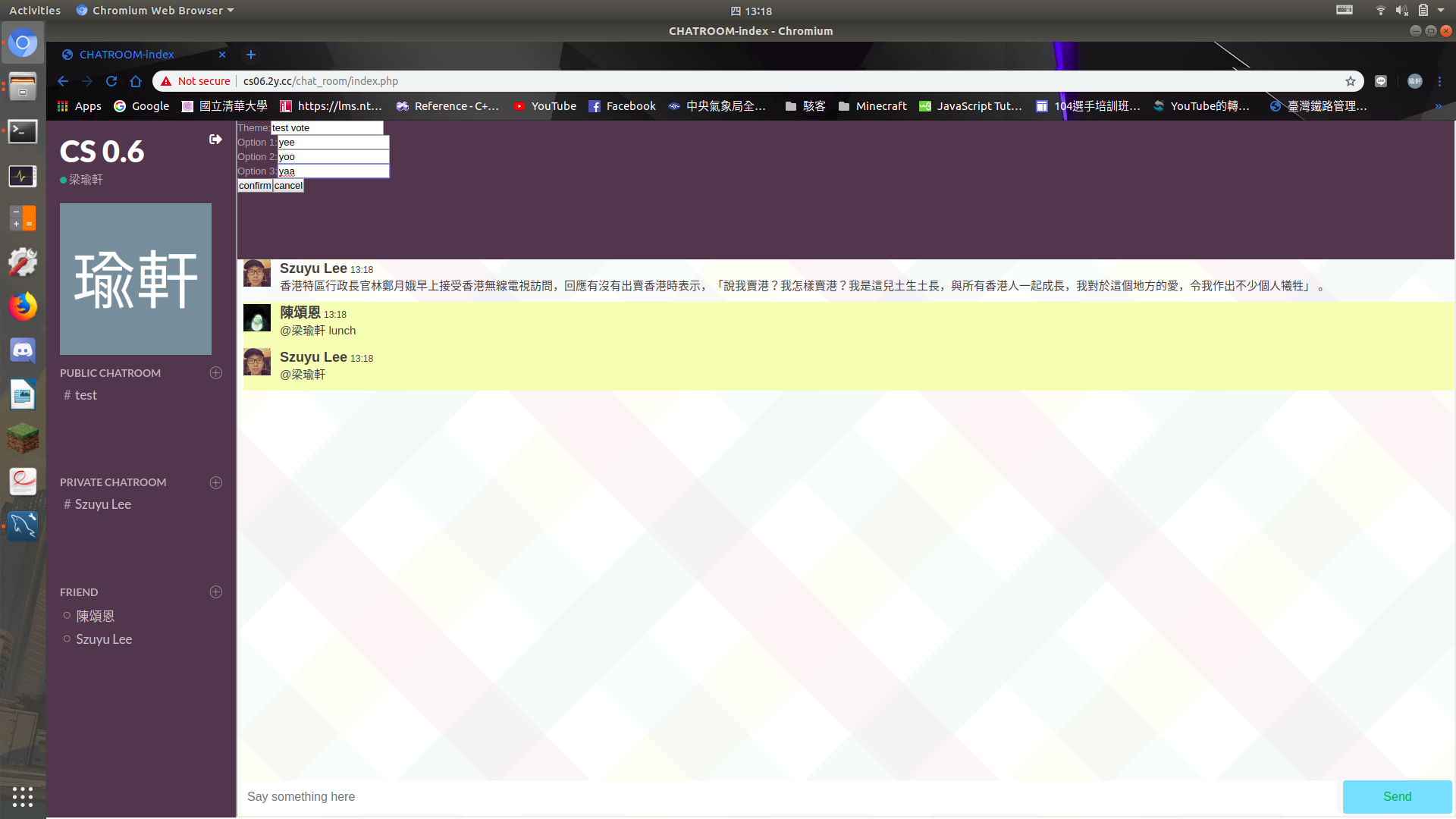Add a new private chatroom with plus icon
This screenshot has width=1456, height=819.
216,483
